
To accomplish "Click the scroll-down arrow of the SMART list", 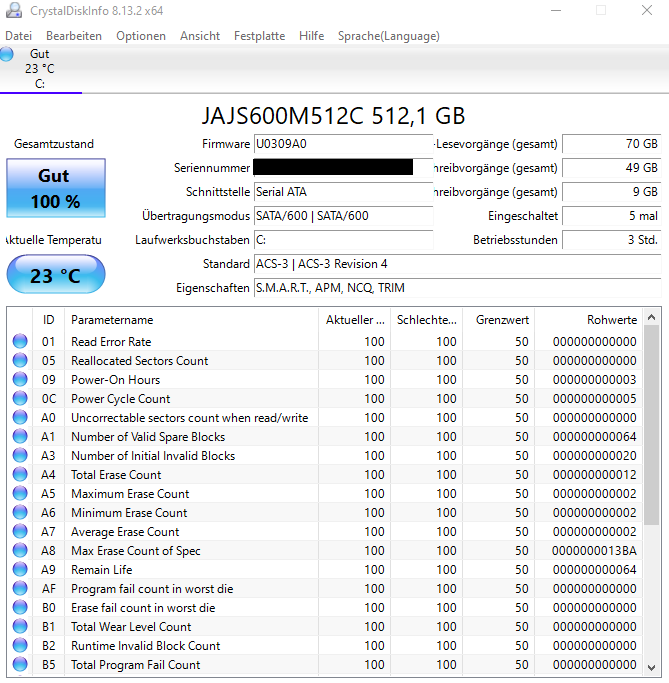I will pyautogui.click(x=652, y=667).
